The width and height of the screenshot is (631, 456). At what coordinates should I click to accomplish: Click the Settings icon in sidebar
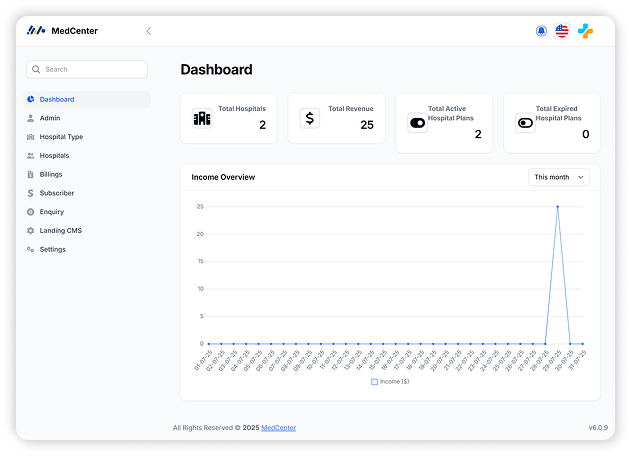point(31,249)
